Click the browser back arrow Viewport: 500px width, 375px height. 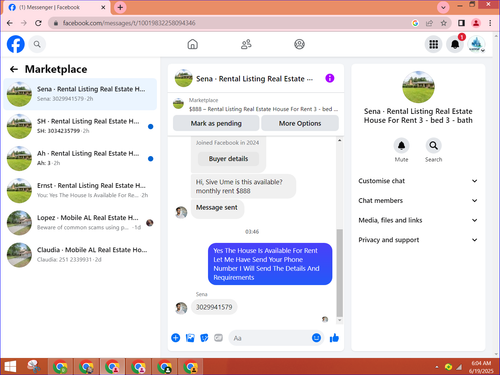[x=10, y=23]
